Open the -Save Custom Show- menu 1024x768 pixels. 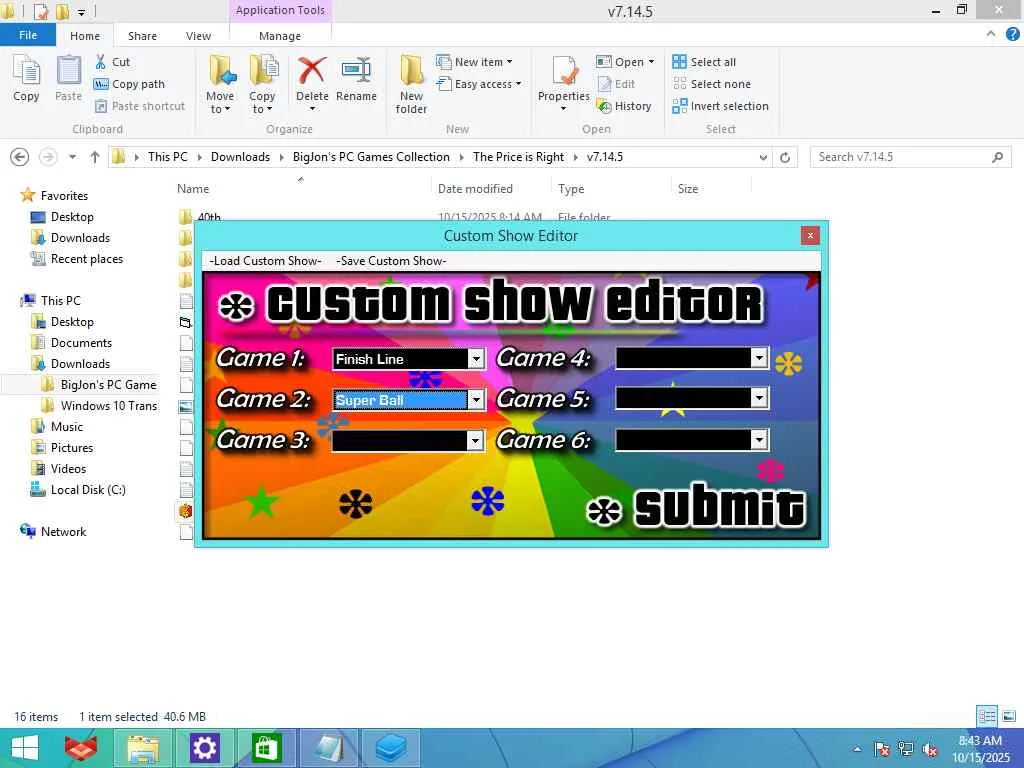pos(391,261)
